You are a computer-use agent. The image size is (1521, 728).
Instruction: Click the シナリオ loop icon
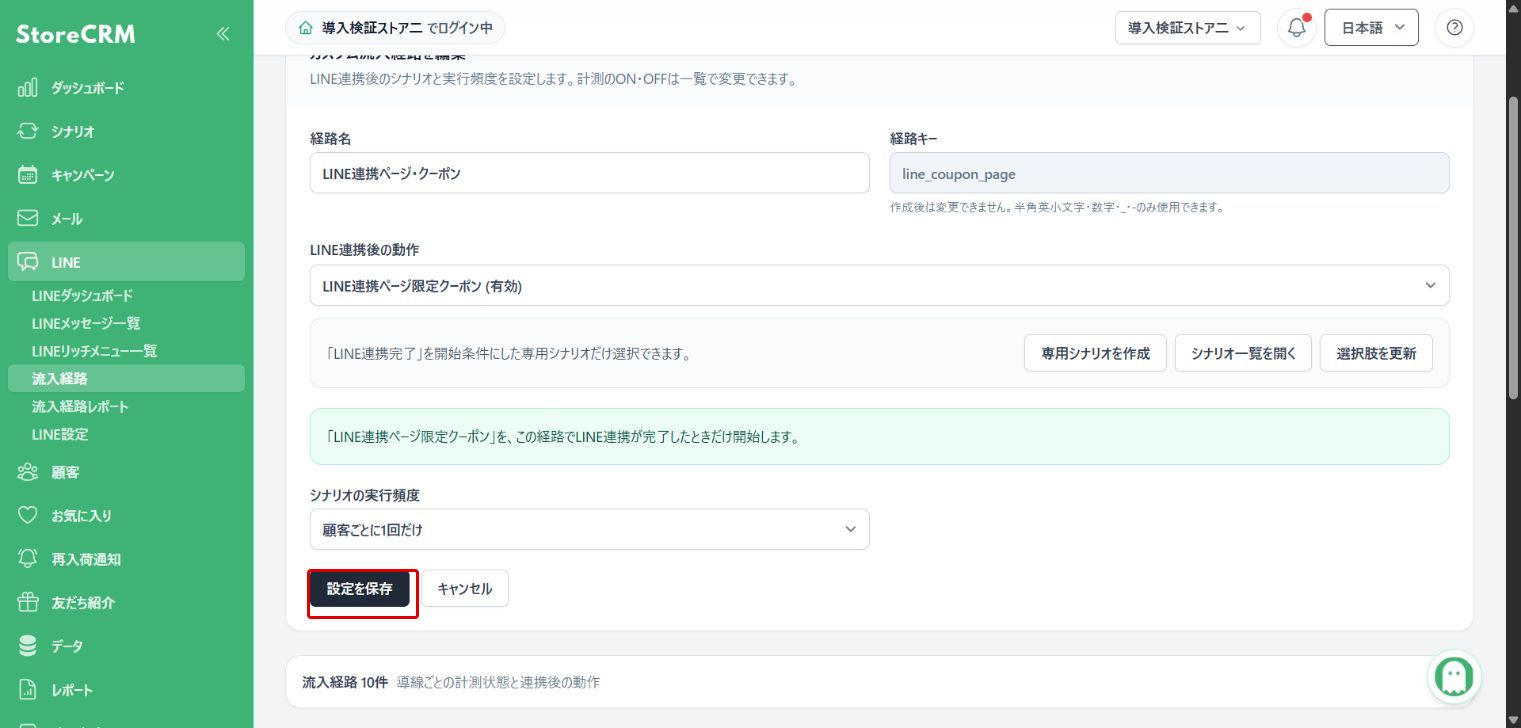point(28,131)
